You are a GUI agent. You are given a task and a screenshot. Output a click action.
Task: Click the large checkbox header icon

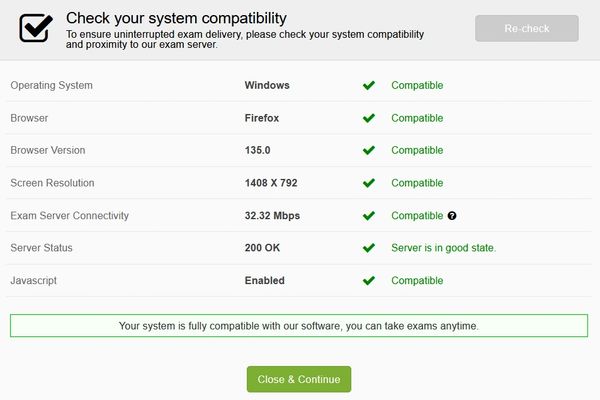click(37, 29)
